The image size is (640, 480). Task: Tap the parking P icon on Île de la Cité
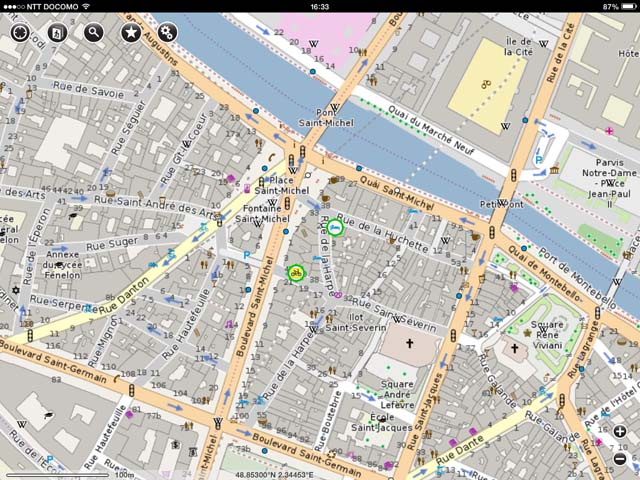[539, 160]
